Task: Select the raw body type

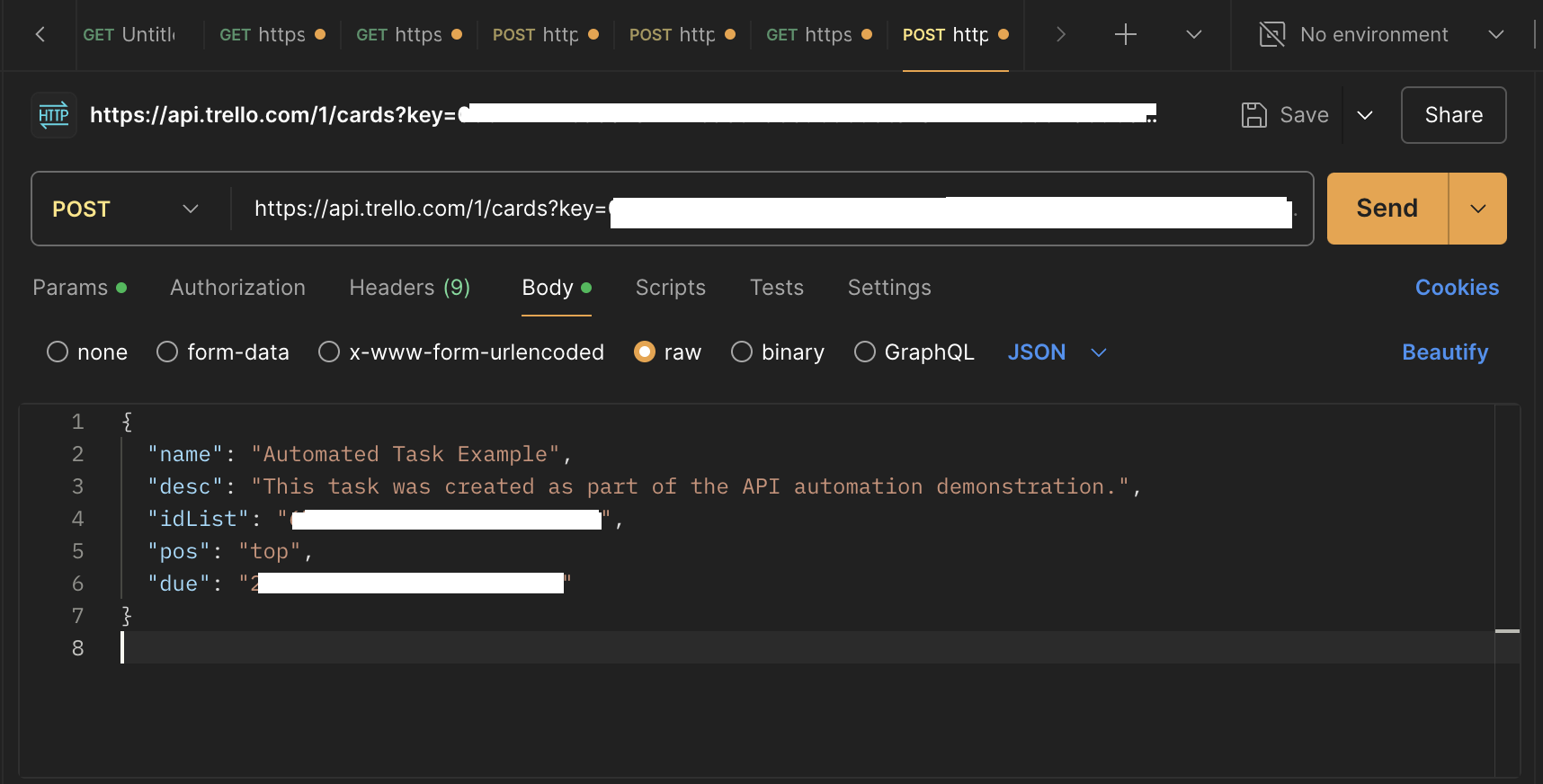Action: click(667, 352)
